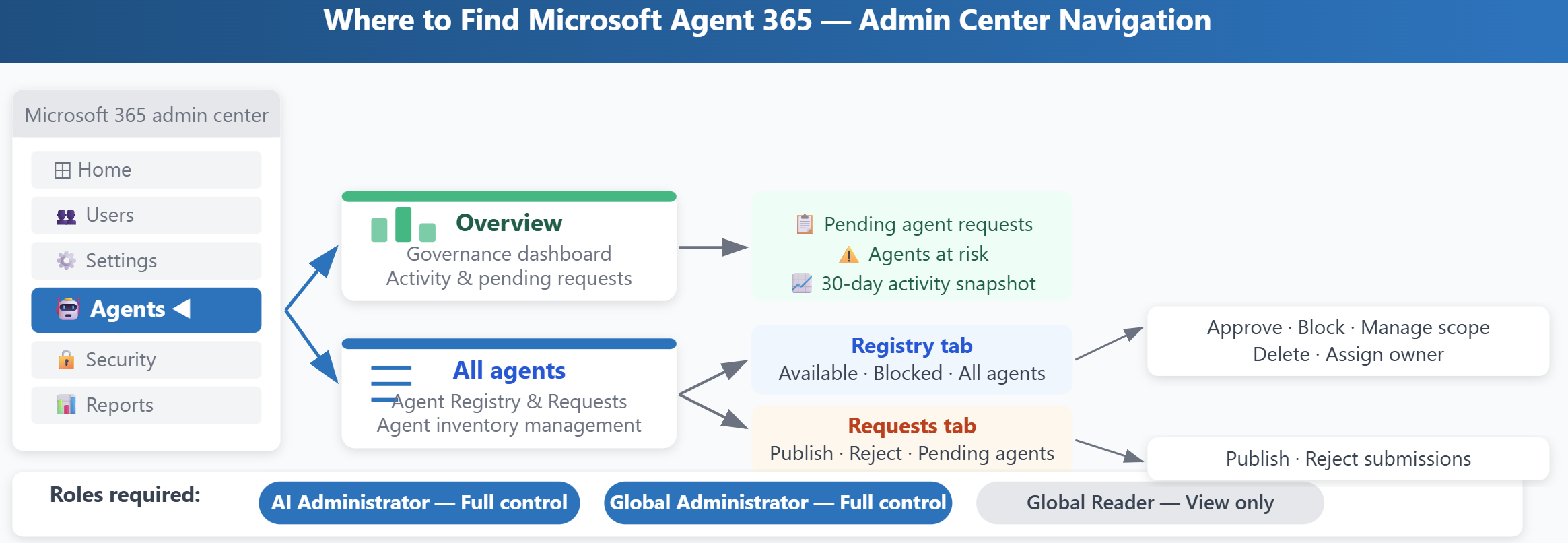Click the blue list lines All agents icon

(x=391, y=384)
